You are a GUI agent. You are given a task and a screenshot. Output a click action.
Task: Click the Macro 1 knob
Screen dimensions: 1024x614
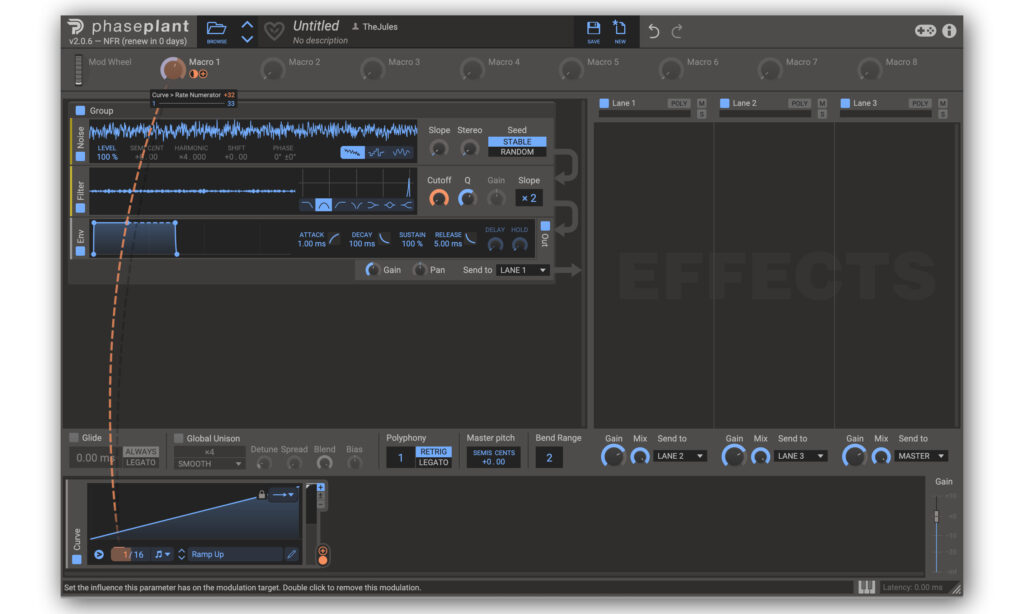(173, 69)
